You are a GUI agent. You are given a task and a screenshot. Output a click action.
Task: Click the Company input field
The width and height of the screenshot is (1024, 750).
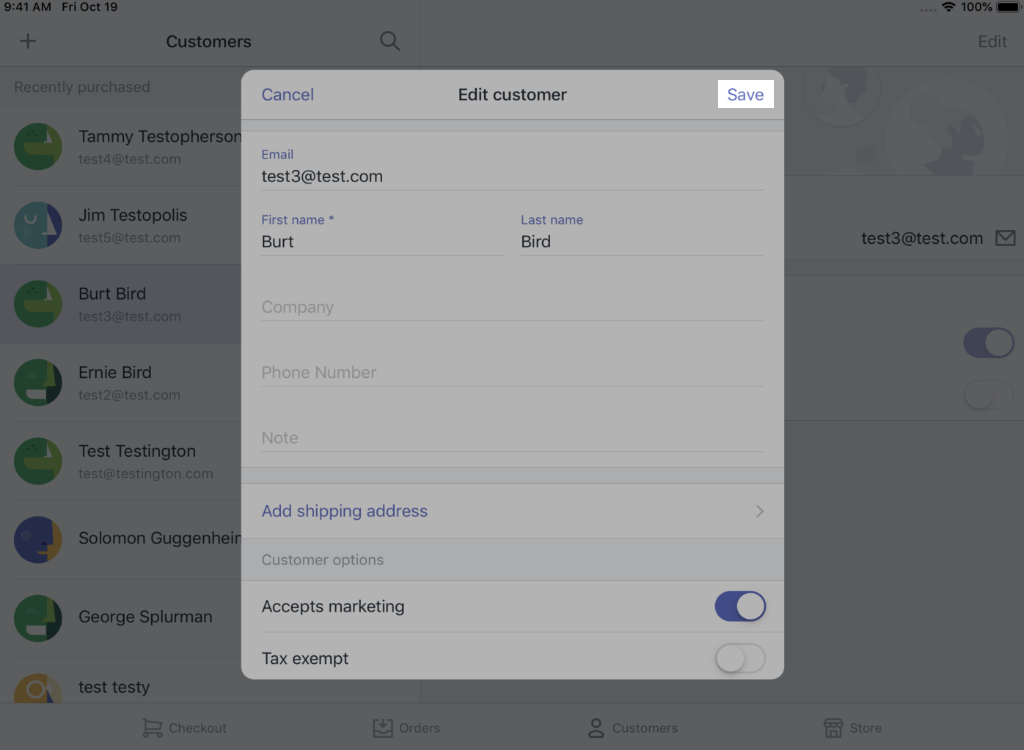[512, 307]
